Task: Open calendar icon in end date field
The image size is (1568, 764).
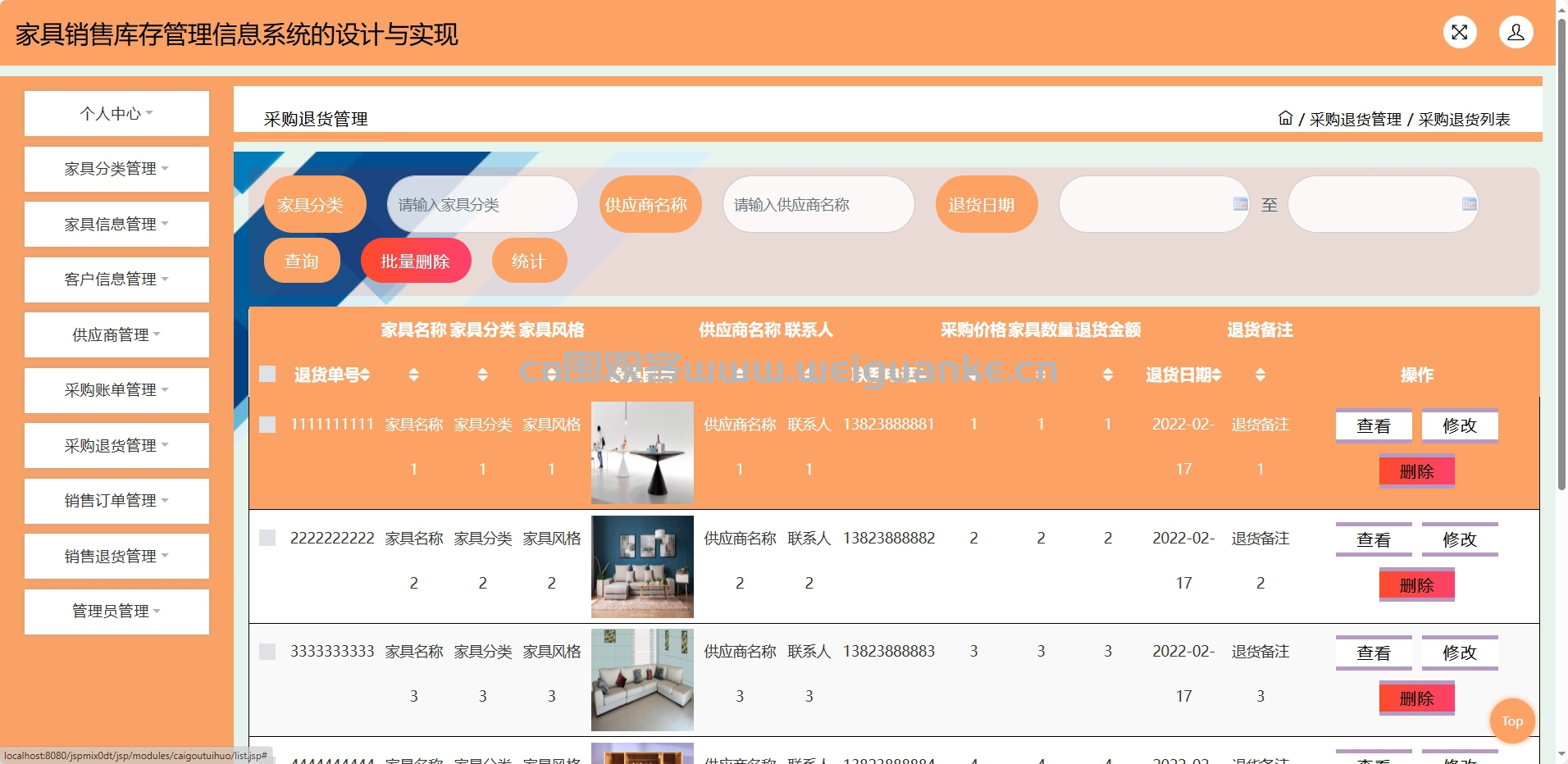Action: click(x=1470, y=204)
